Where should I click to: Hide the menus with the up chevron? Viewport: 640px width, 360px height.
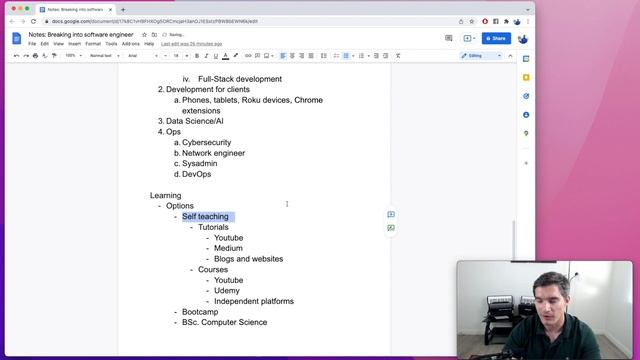(510, 56)
